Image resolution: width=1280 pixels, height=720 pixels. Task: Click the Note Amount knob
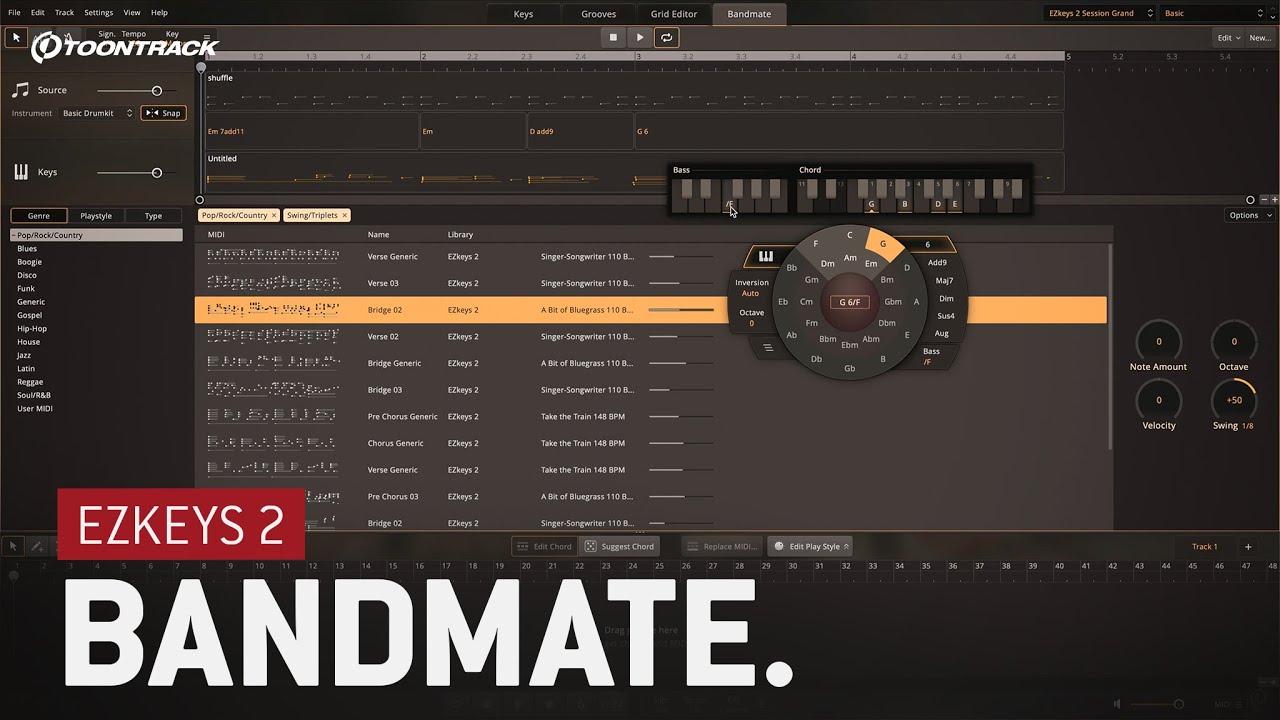(1159, 341)
